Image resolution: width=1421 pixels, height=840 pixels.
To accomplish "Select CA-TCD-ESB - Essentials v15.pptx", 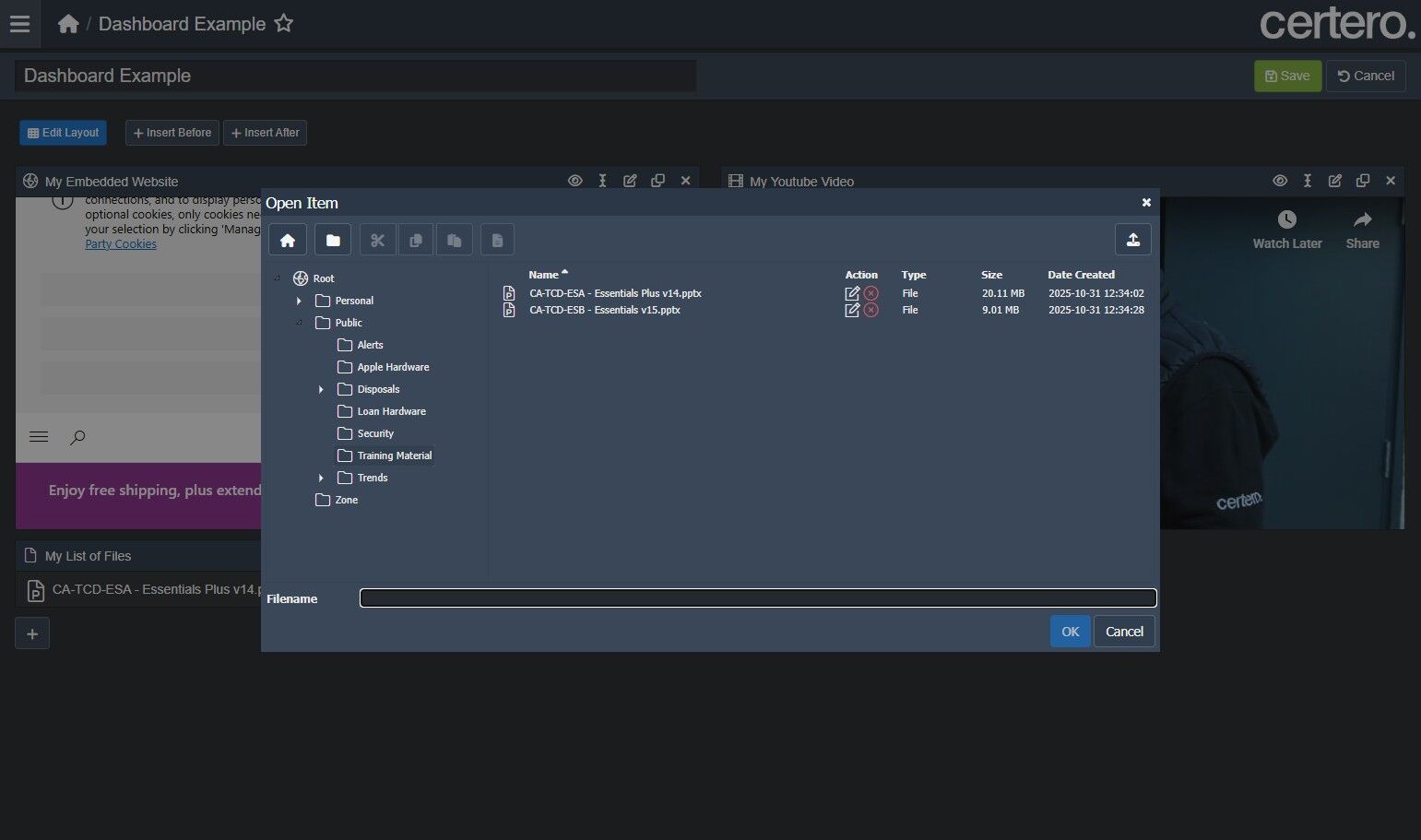I will click(x=605, y=310).
